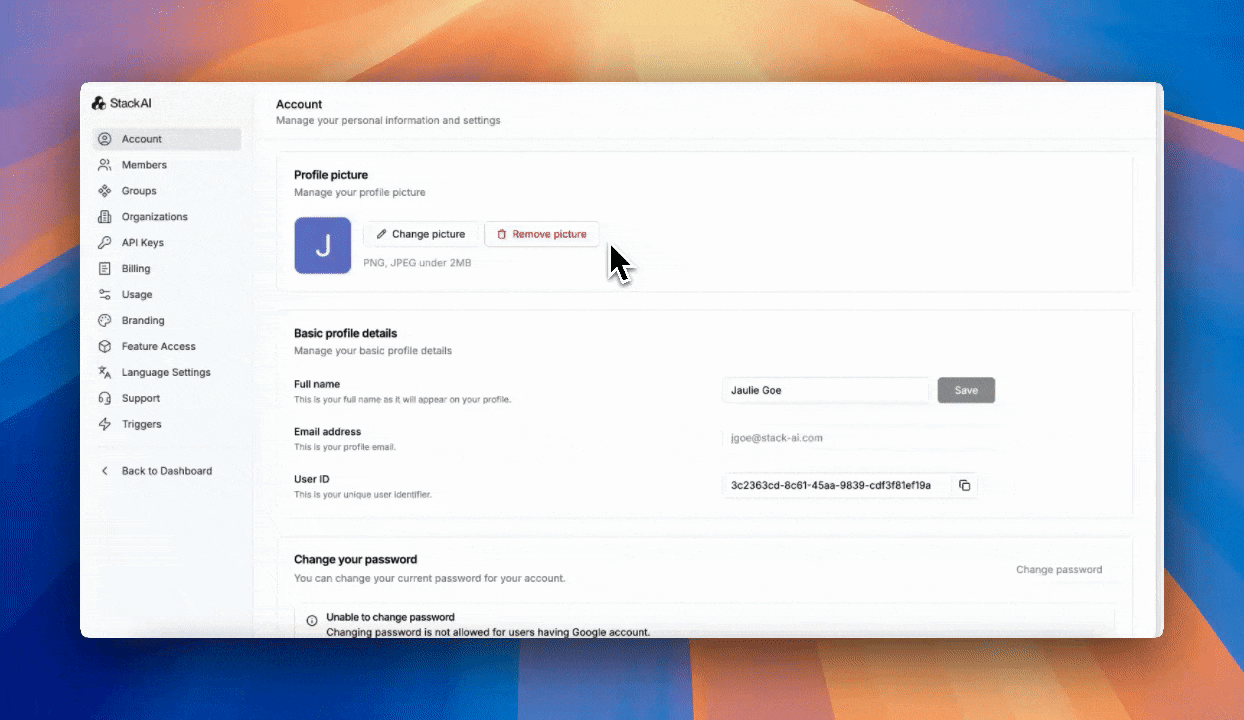Viewport: 1244px width, 720px height.
Task: Click the profile avatar with letter J
Action: 322,245
